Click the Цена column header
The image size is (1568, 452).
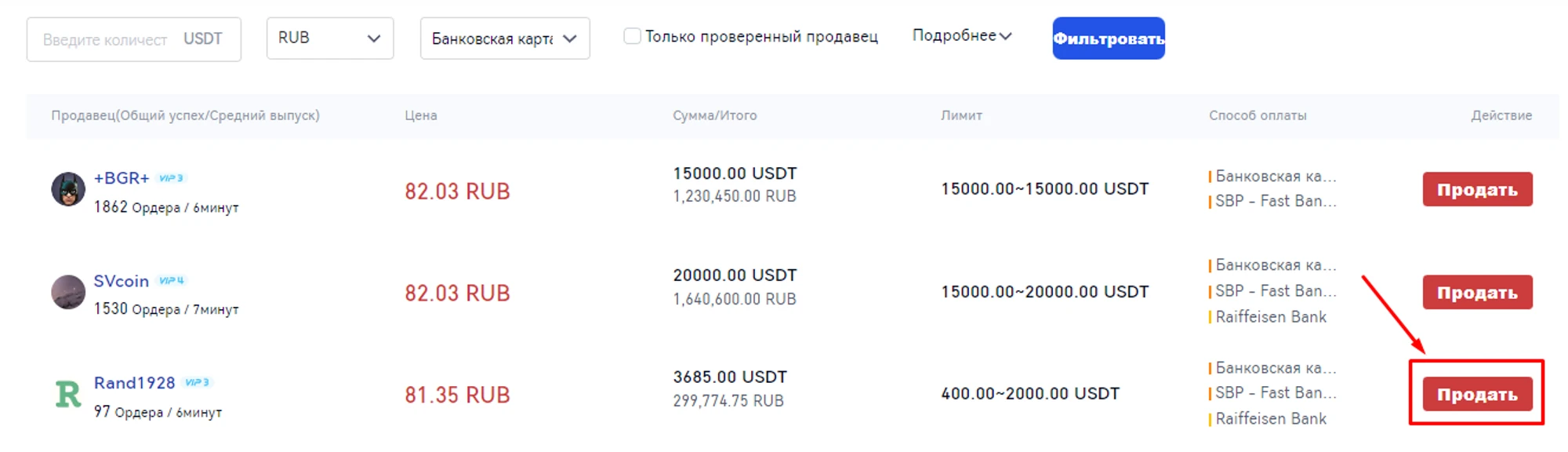click(421, 115)
